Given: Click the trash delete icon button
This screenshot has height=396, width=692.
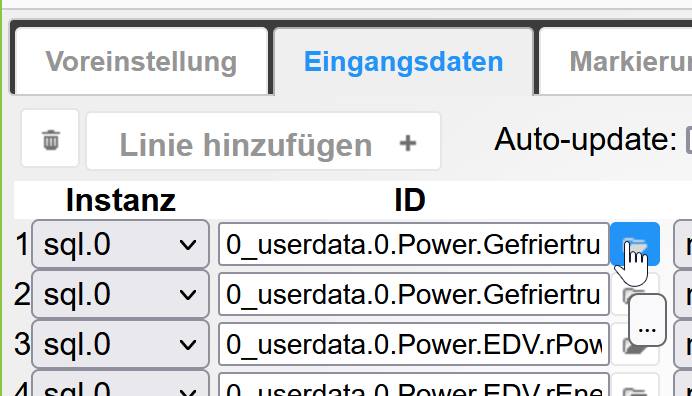Looking at the screenshot, I should click(50, 140).
